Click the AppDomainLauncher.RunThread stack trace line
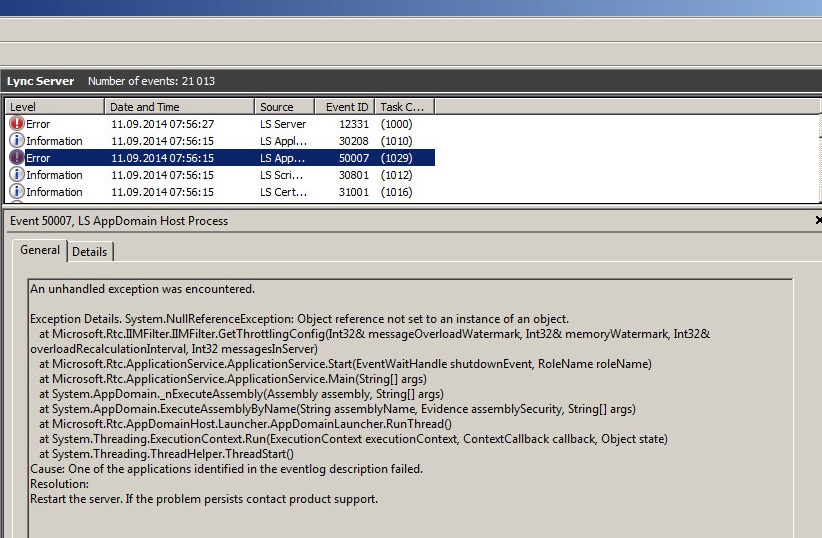 (x=245, y=424)
